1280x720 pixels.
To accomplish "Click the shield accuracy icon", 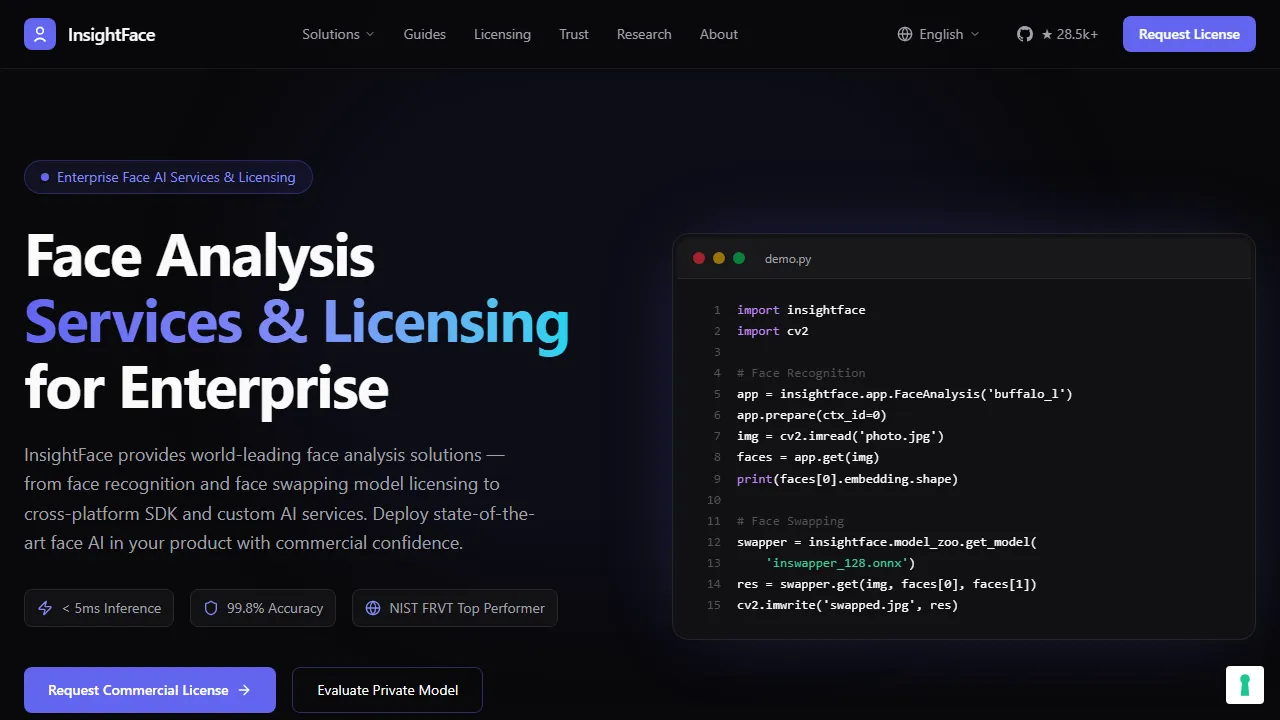I will (x=211, y=608).
